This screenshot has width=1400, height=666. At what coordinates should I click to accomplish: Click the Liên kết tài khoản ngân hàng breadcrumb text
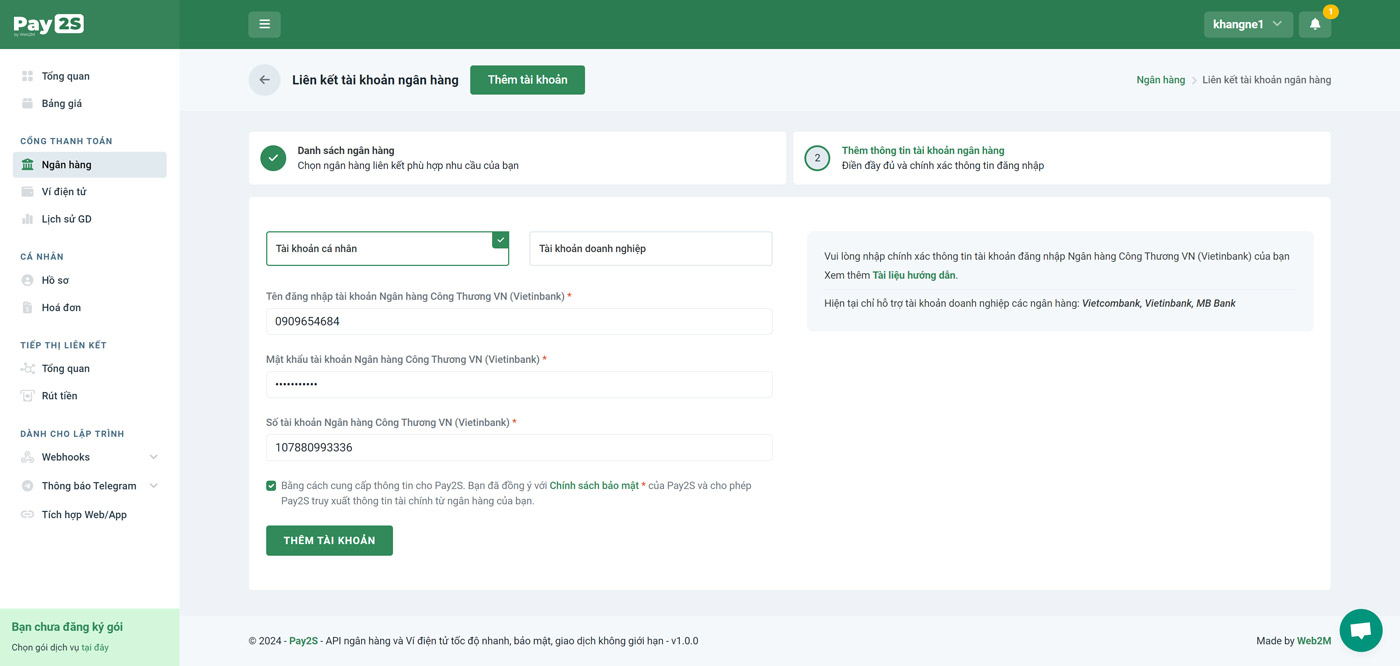[1267, 80]
